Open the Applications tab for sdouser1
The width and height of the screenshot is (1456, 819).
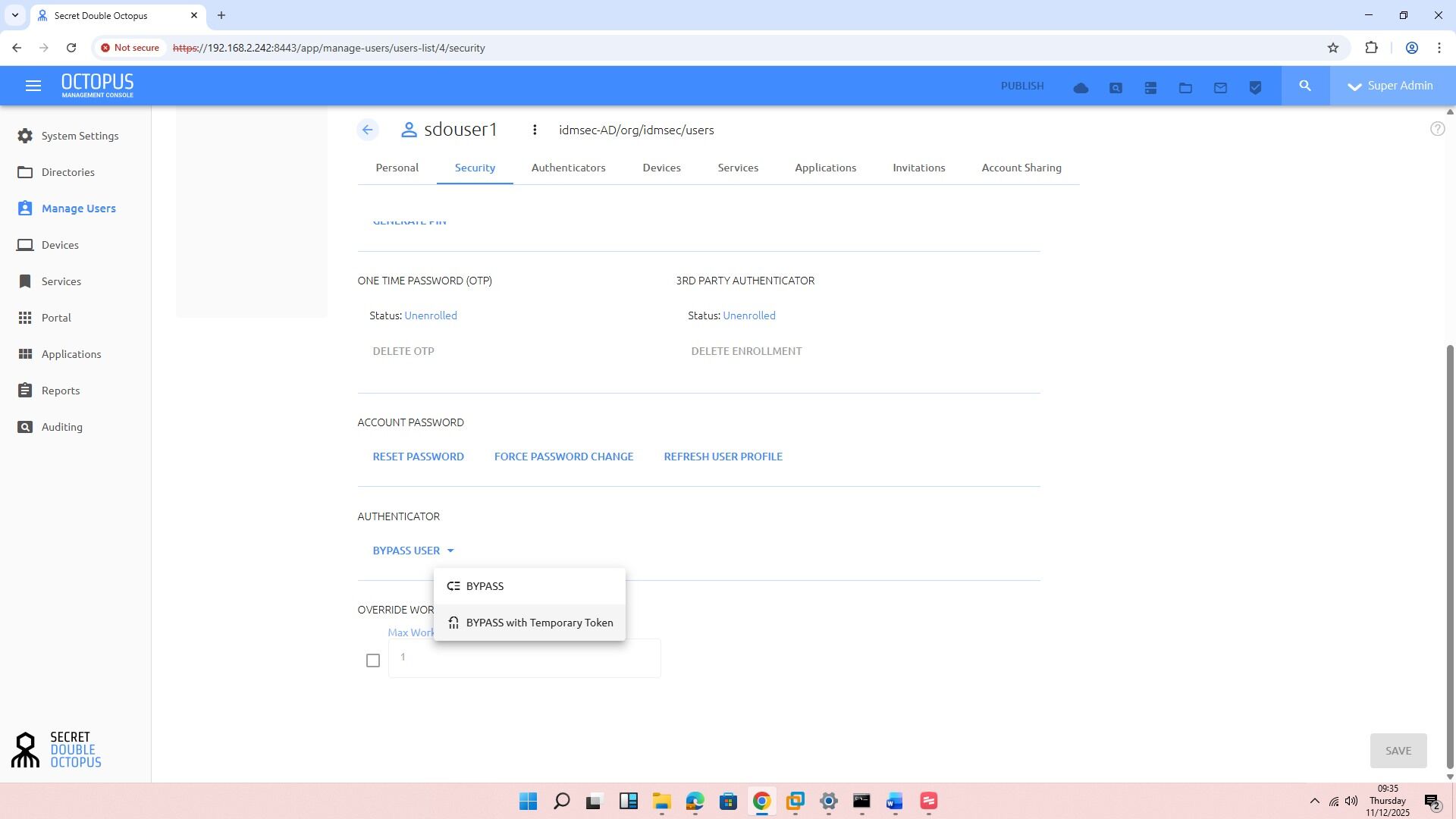coord(825,168)
